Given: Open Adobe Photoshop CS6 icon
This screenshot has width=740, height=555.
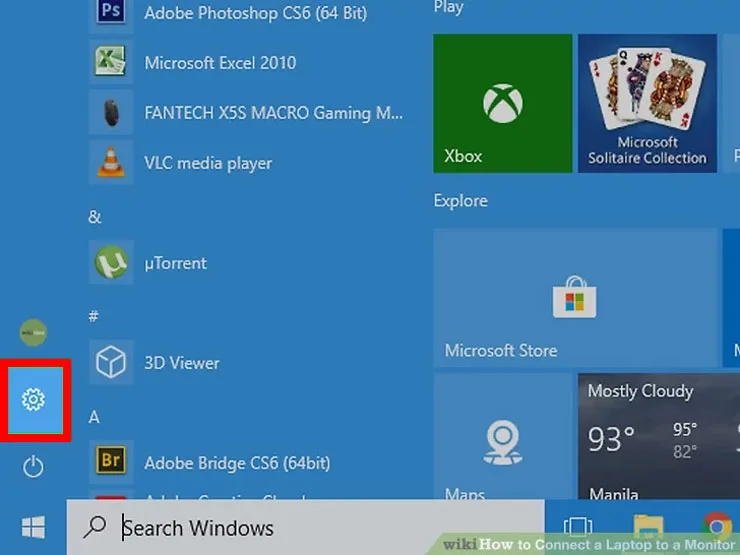Looking at the screenshot, I should tap(111, 12).
